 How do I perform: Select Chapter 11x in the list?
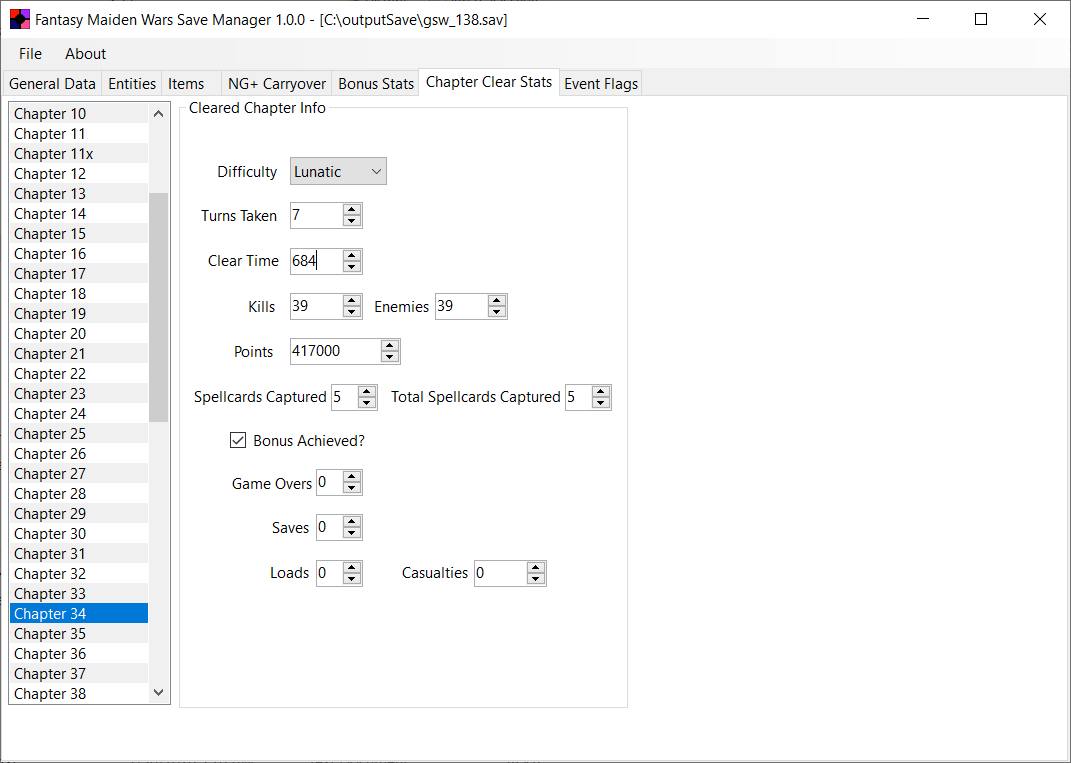pyautogui.click(x=79, y=154)
